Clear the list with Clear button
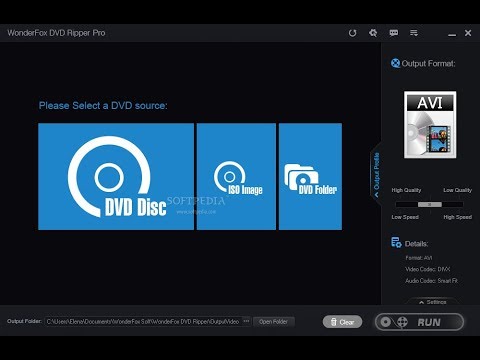 (342, 322)
